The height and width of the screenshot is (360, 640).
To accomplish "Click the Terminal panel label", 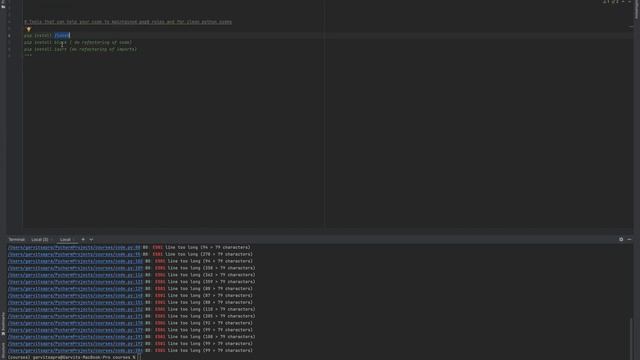I will (17, 240).
